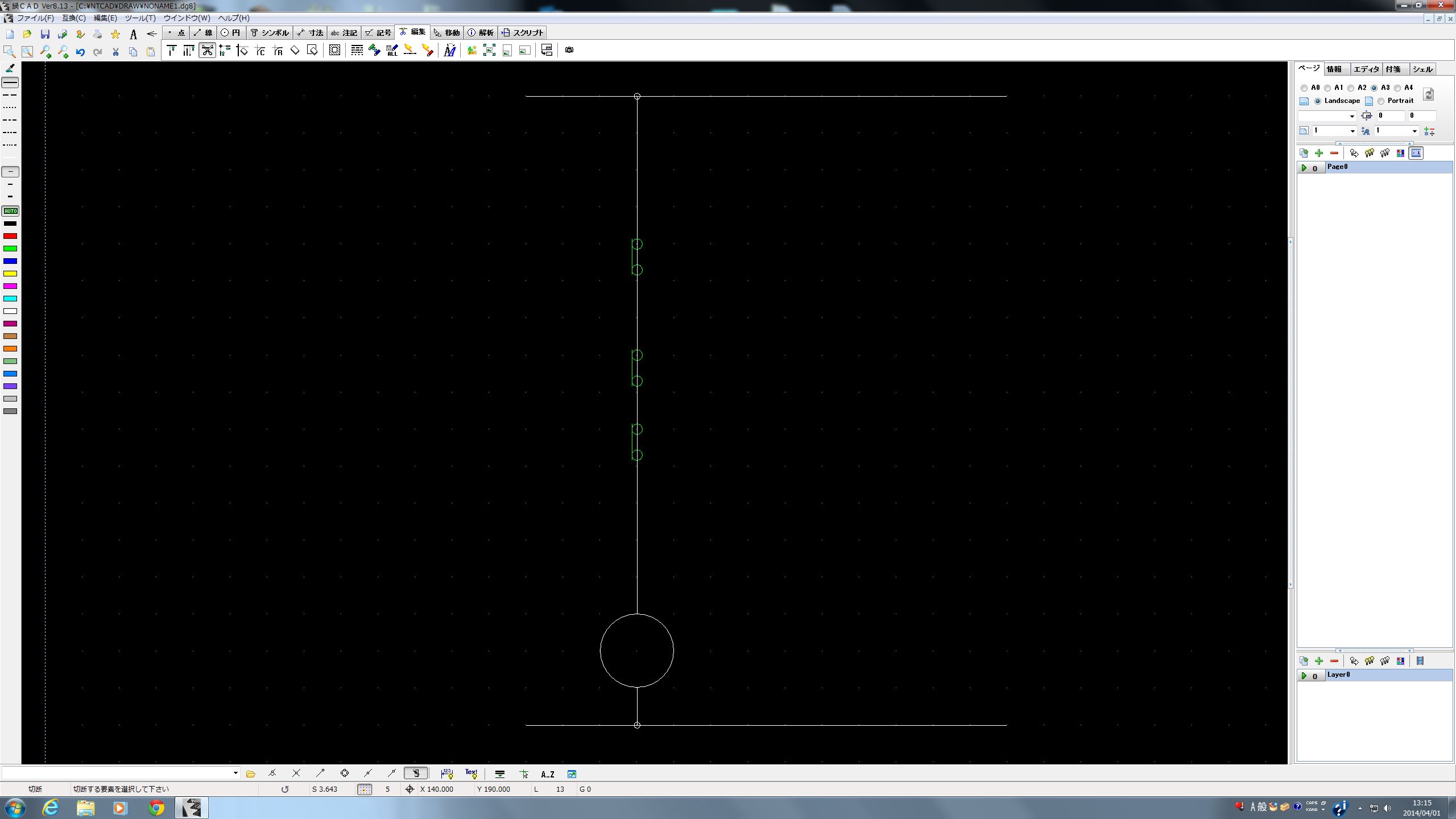This screenshot has width=1456, height=819.
Task: Click the undo arrow icon
Action: 80,52
